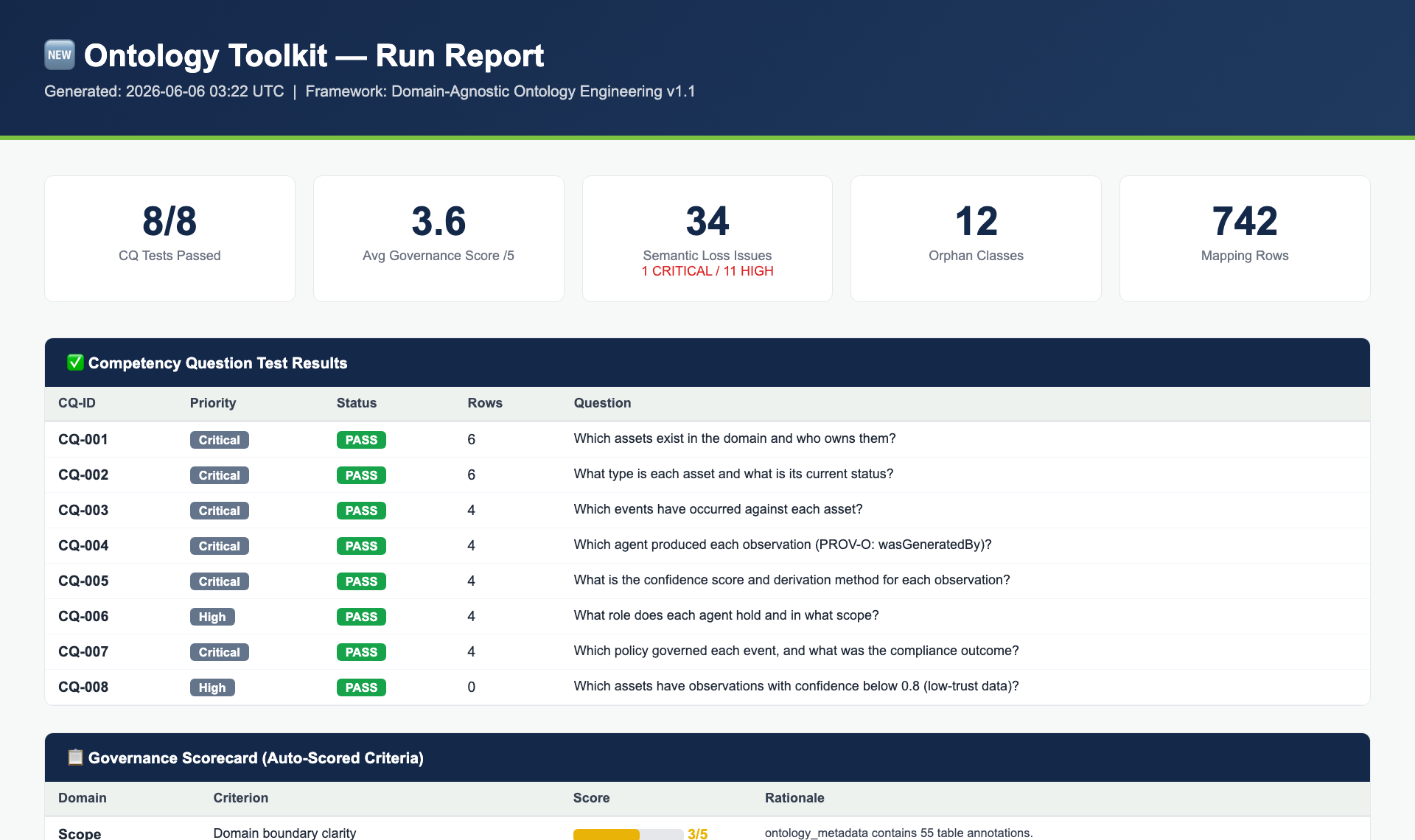Click the rows value 6 in CQ-001 row
The width and height of the screenshot is (1415, 840).
(472, 439)
